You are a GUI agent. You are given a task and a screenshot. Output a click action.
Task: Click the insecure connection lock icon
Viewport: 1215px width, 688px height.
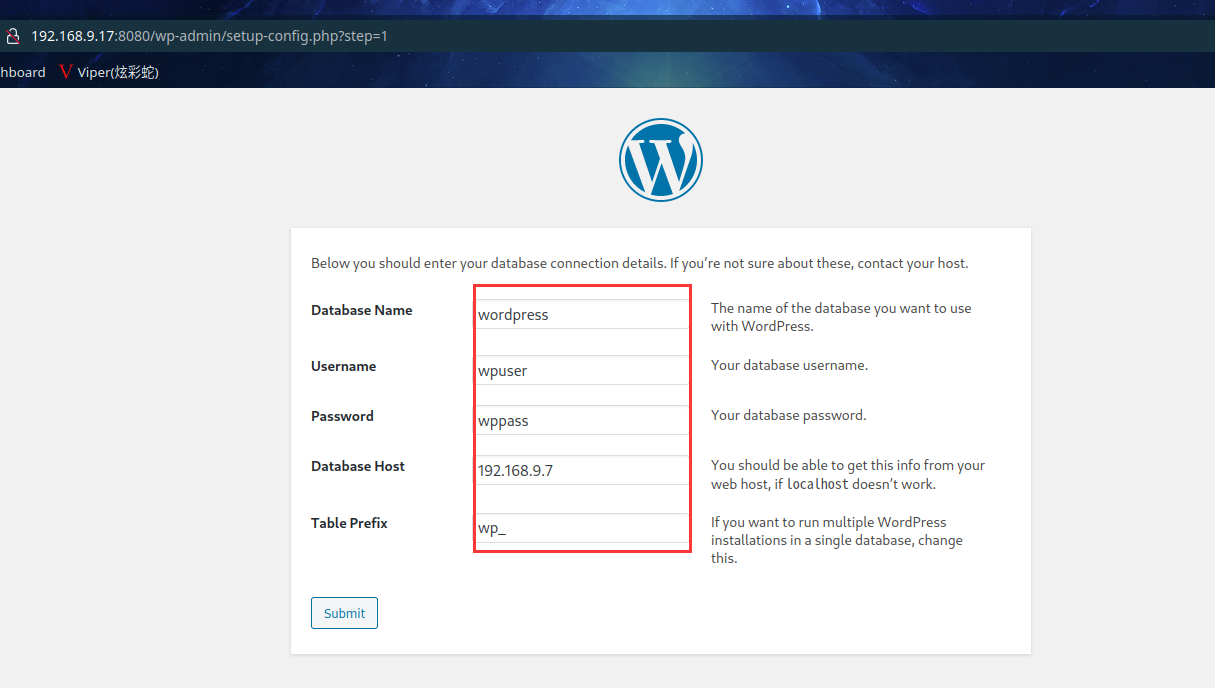click(12, 36)
